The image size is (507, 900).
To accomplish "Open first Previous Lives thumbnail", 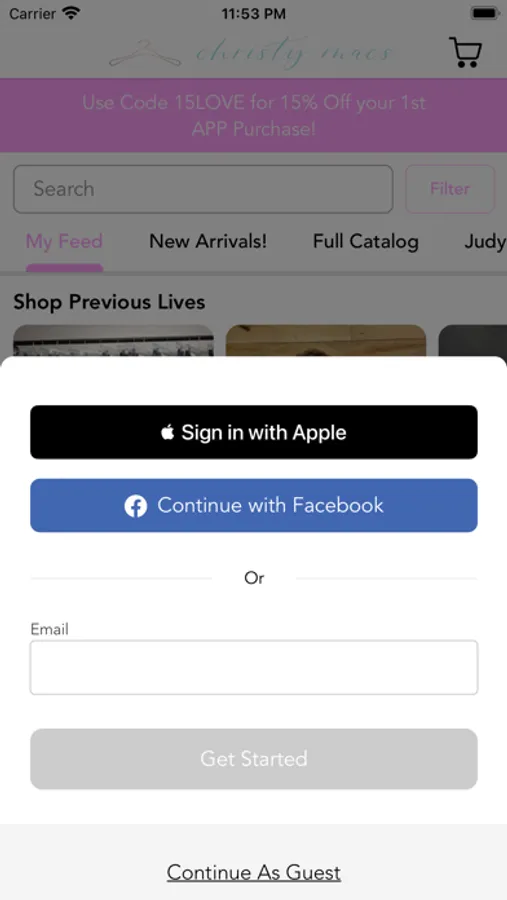I will tap(114, 341).
